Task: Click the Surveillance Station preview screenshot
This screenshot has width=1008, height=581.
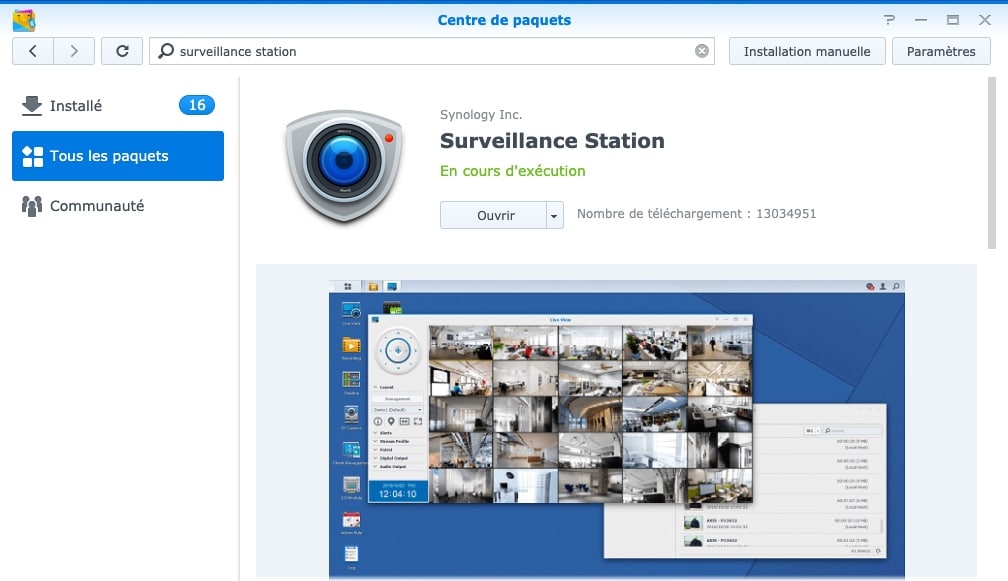Action: point(616,429)
